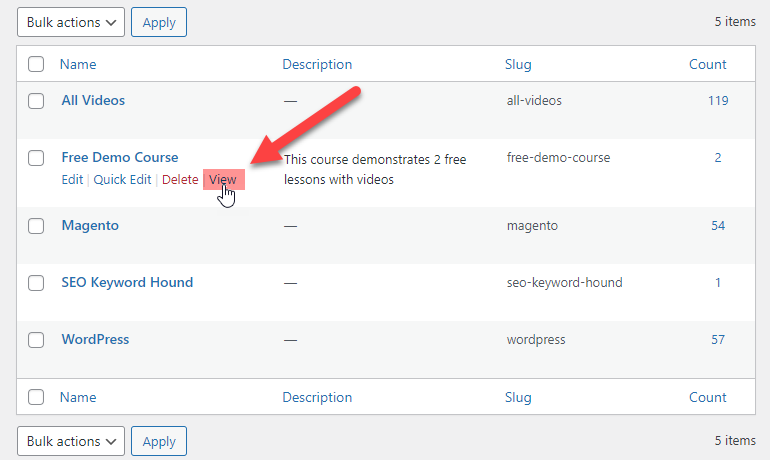Tick the SEO Keyword Hound checkbox

click(36, 283)
